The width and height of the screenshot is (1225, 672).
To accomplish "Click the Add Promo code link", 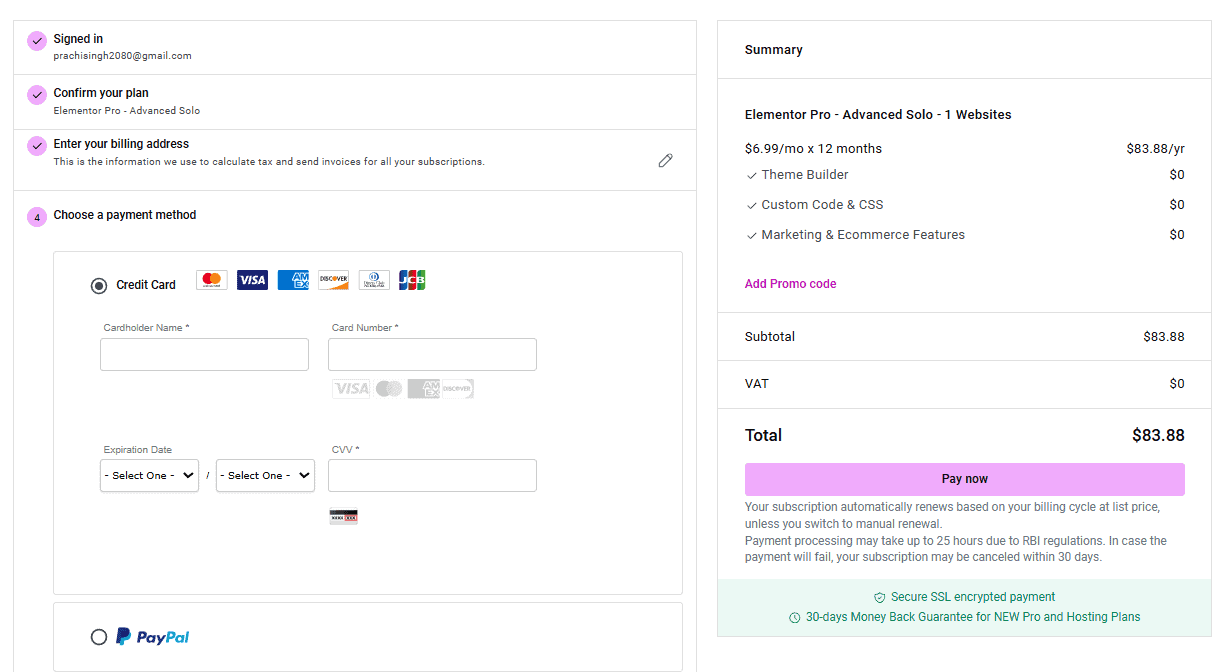I will click(x=790, y=284).
